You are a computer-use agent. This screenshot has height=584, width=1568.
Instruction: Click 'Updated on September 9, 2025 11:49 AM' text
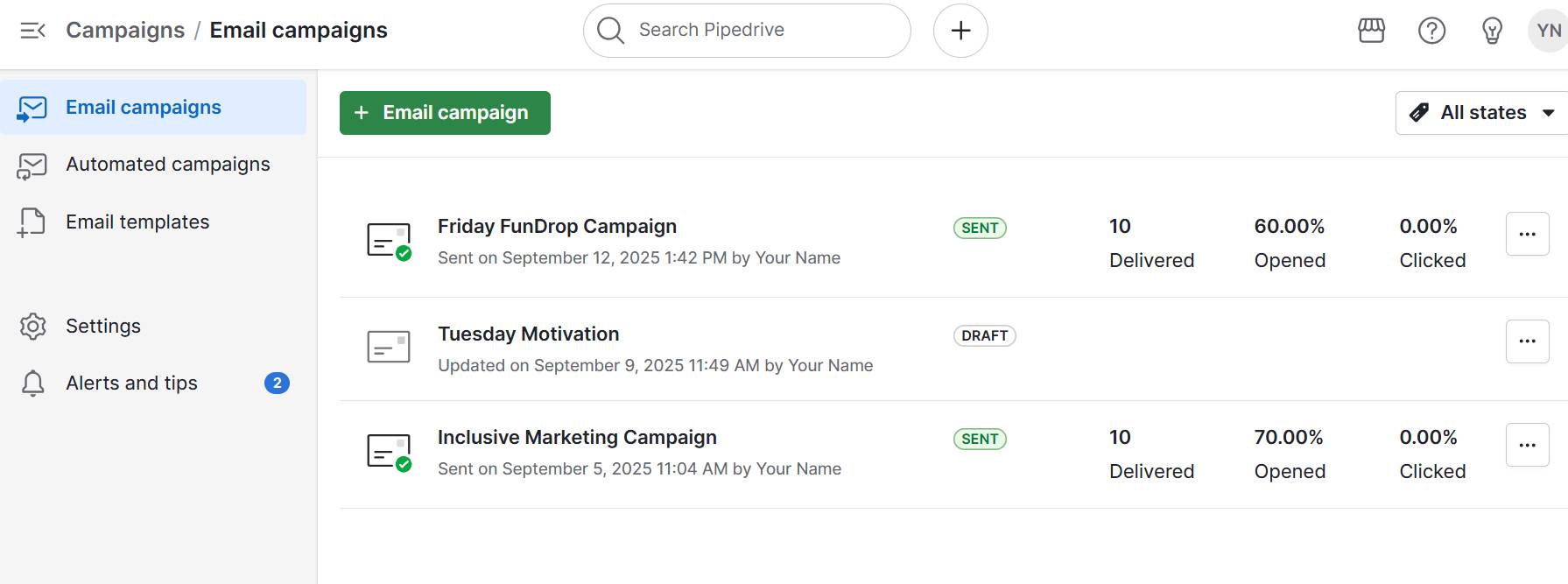(599, 365)
